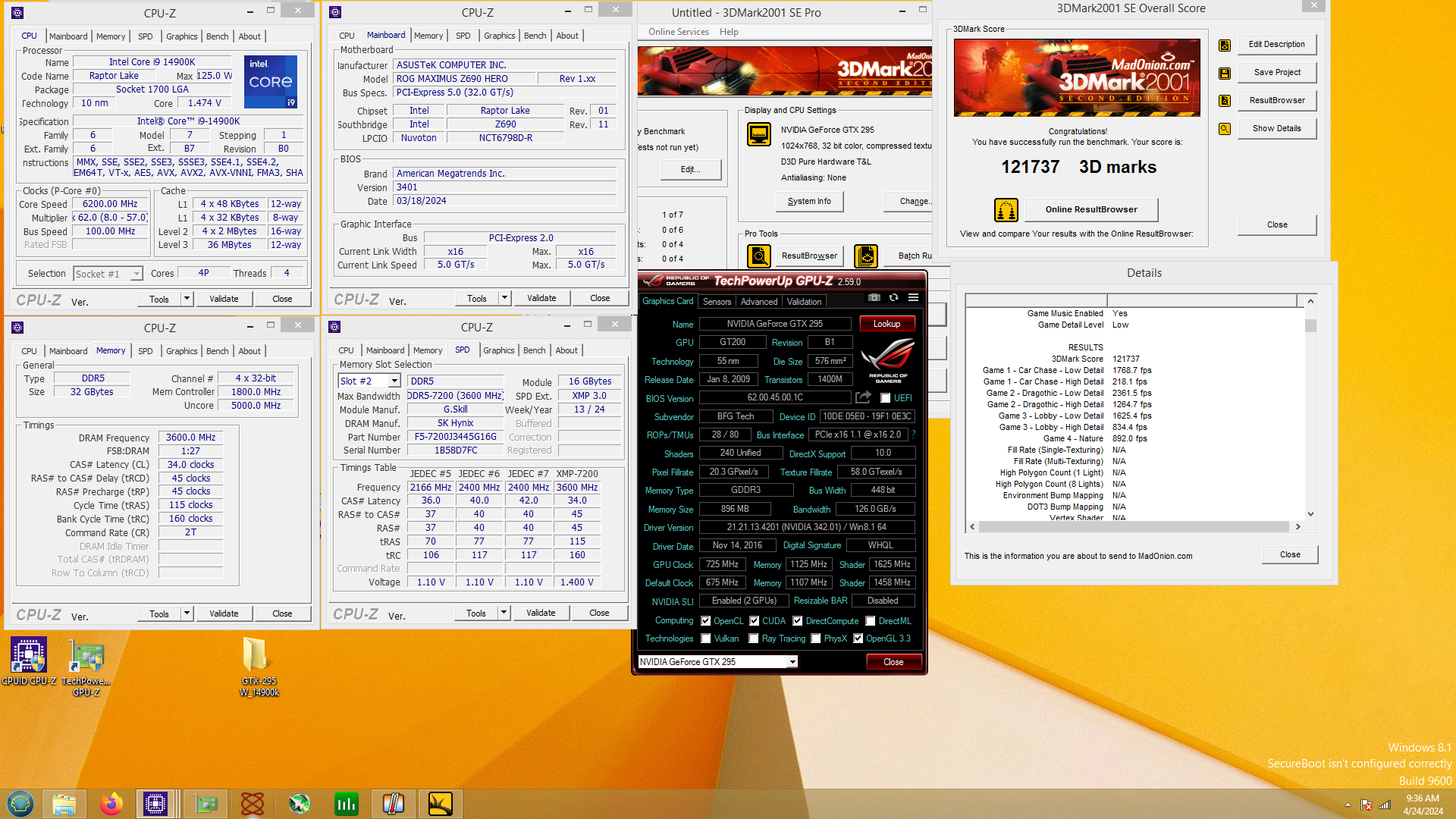
Task: Click the magnifier icon beside Show Details
Action: tap(1225, 129)
